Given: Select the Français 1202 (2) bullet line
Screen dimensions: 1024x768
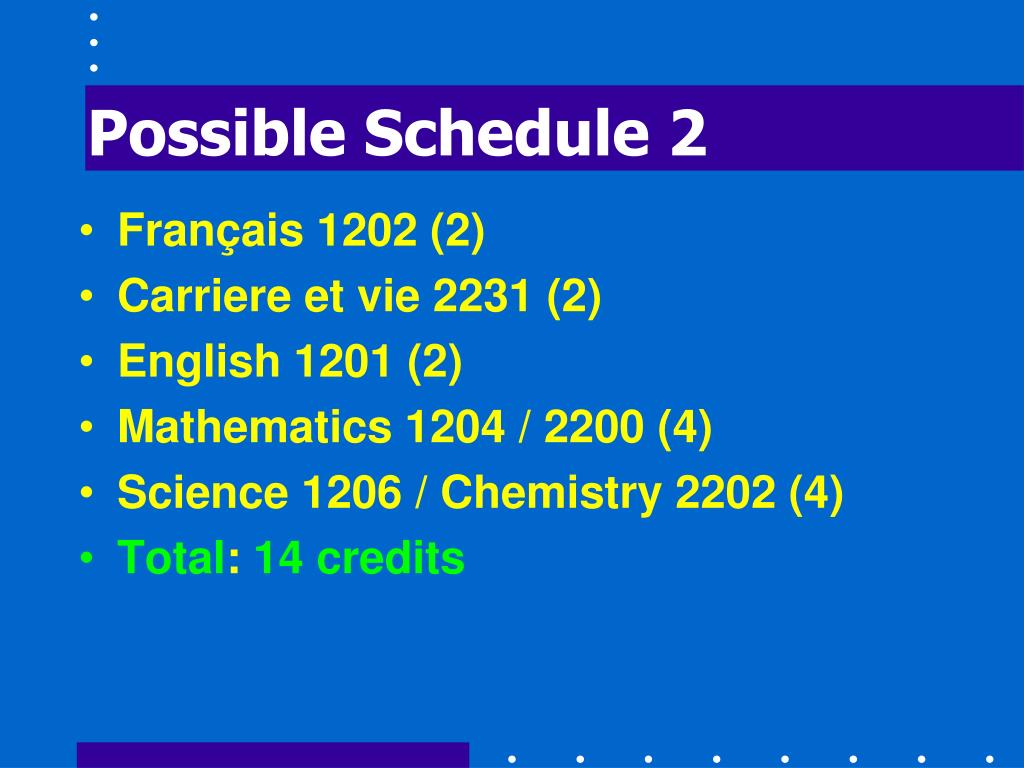Looking at the screenshot, I should [x=301, y=231].
